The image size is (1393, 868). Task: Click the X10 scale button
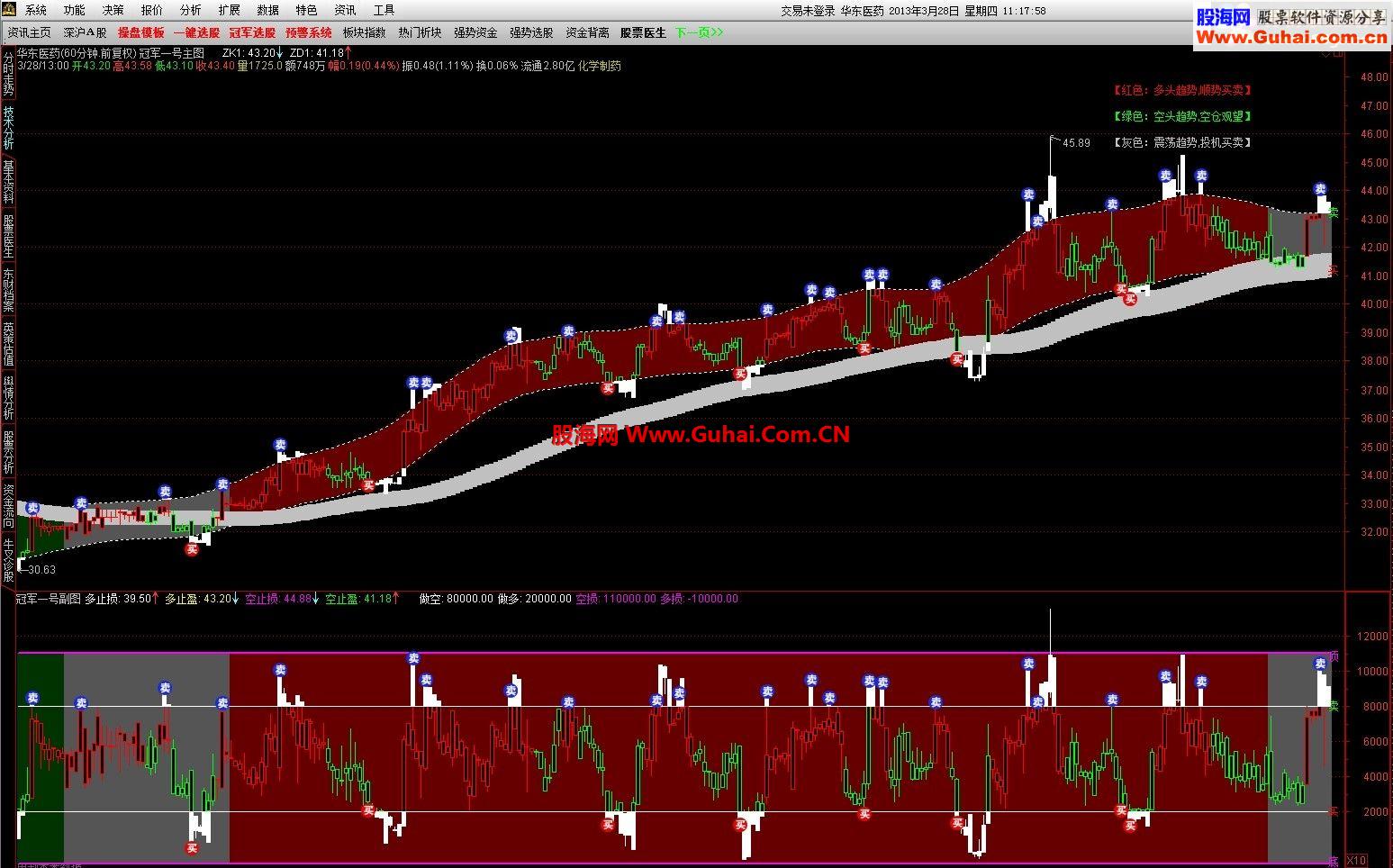(1356, 860)
